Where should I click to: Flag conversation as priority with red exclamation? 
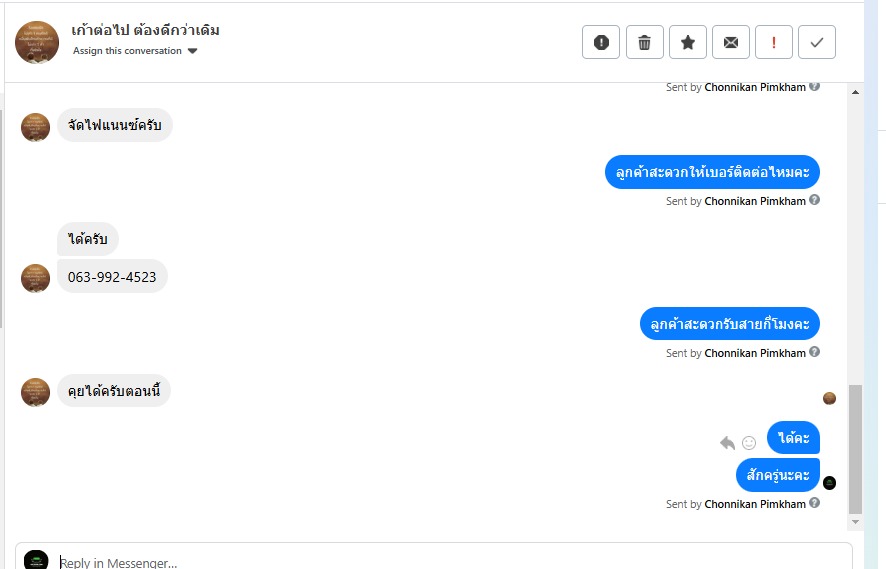(x=774, y=42)
